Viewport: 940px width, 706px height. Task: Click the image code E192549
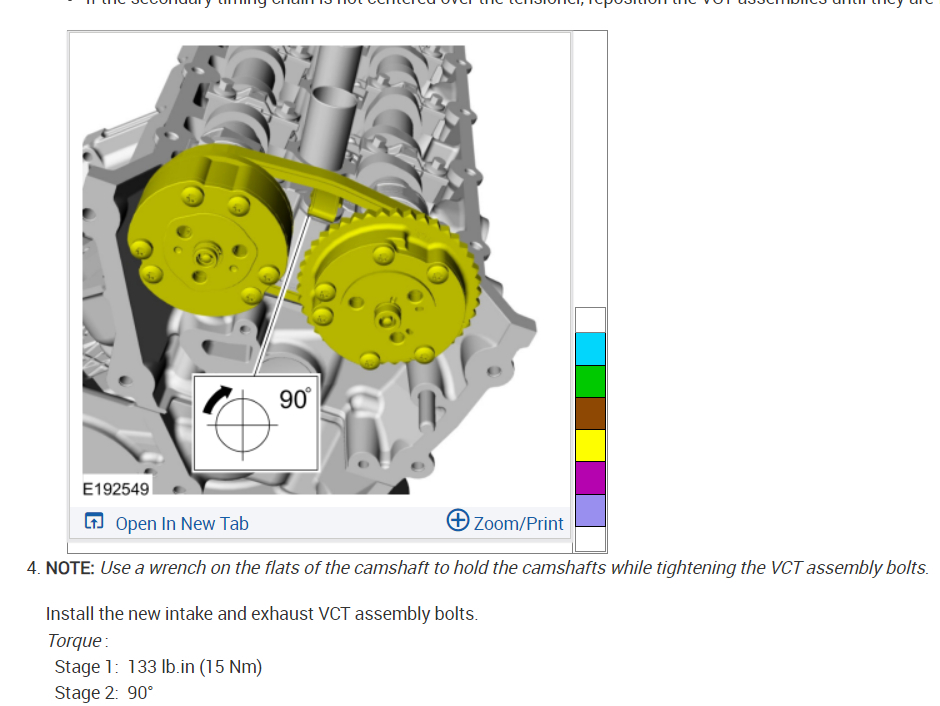pos(116,489)
